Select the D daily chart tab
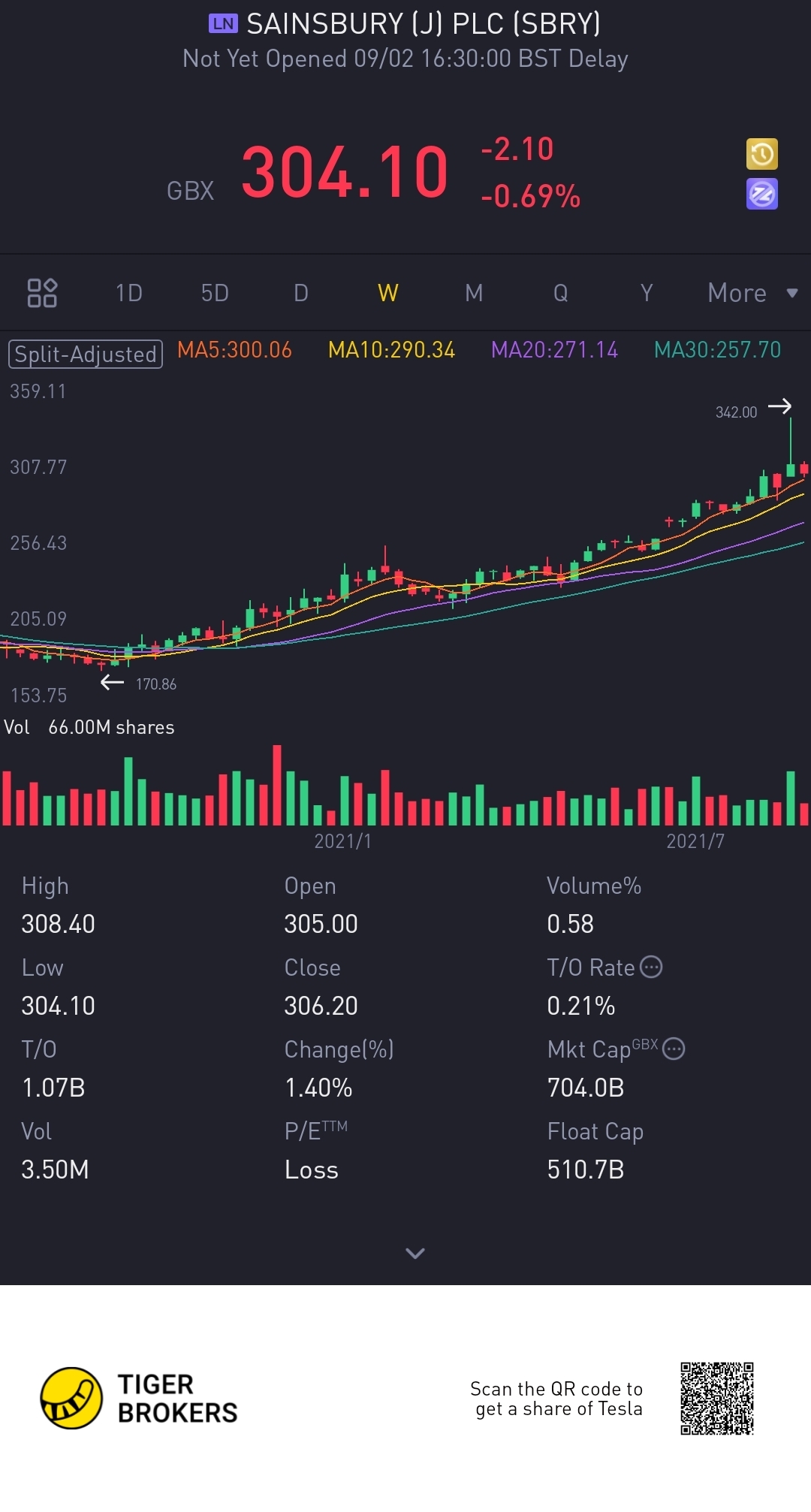 pos(301,293)
